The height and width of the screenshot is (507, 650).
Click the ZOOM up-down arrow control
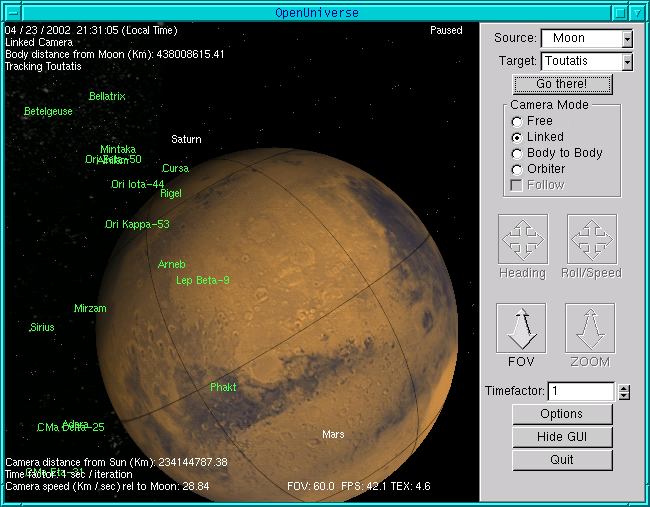[x=590, y=328]
